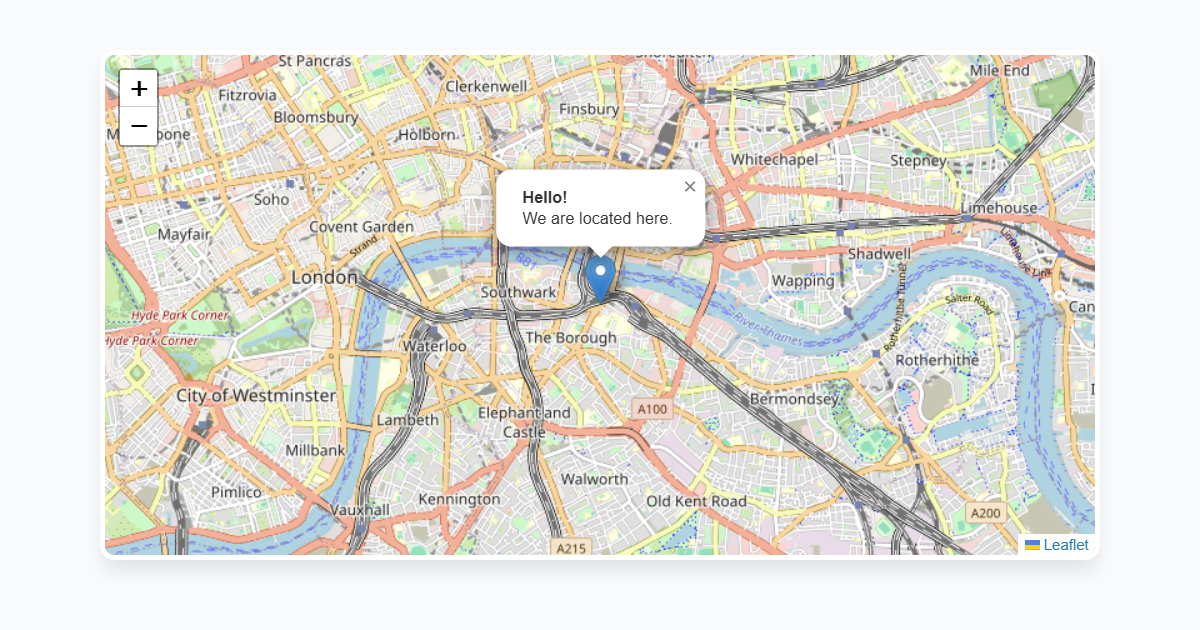Click the Rotherhithe label on the map
The width and height of the screenshot is (1200, 630).
click(937, 360)
